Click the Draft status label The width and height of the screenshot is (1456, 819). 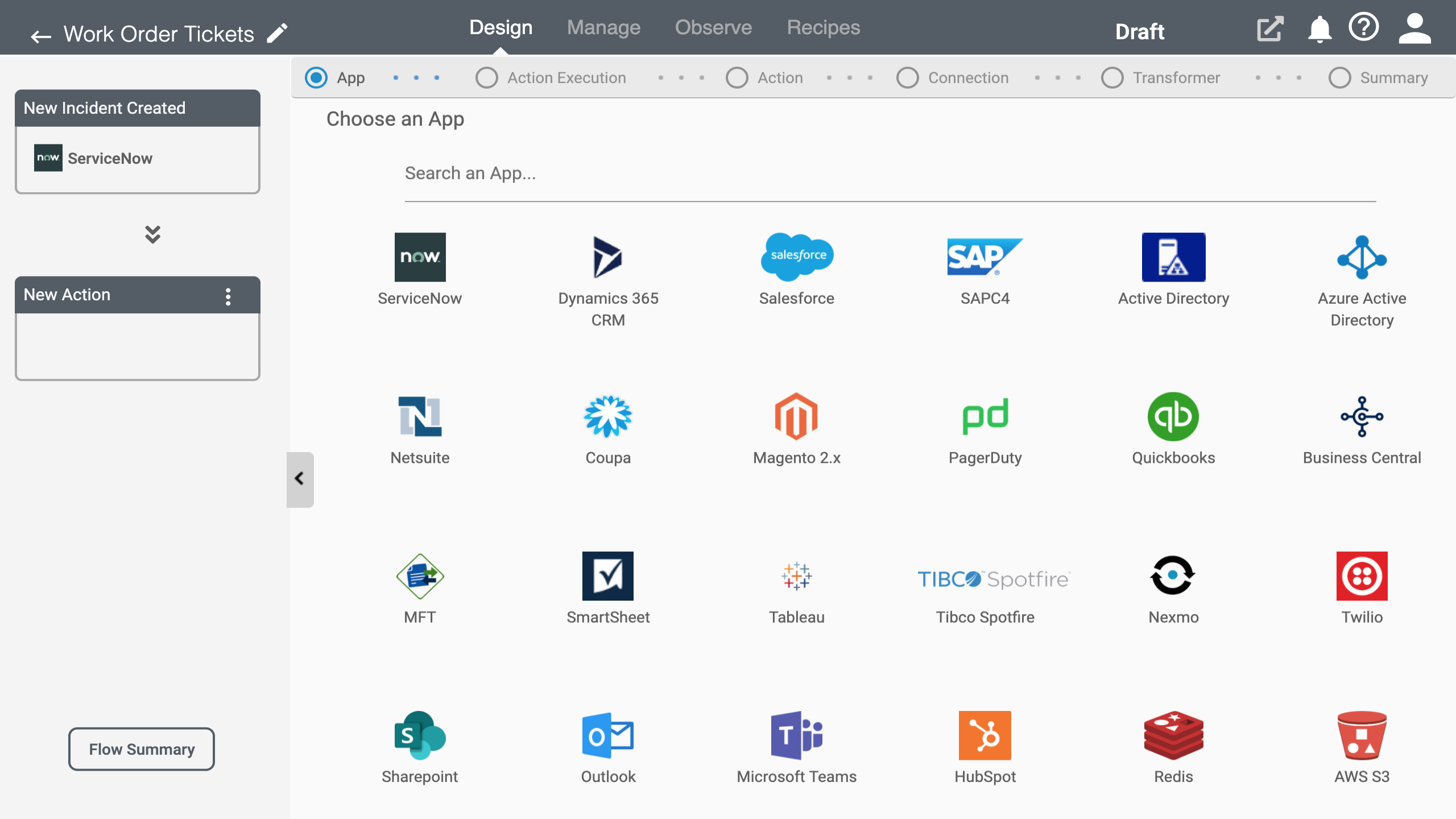click(1139, 32)
